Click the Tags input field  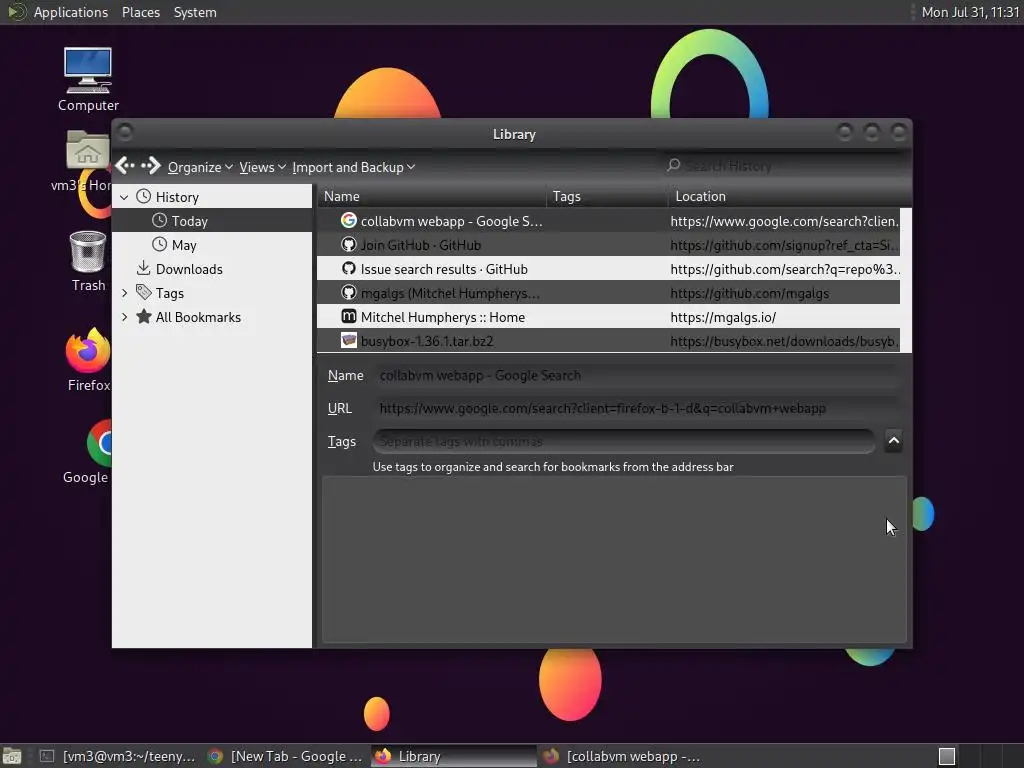[x=624, y=441]
